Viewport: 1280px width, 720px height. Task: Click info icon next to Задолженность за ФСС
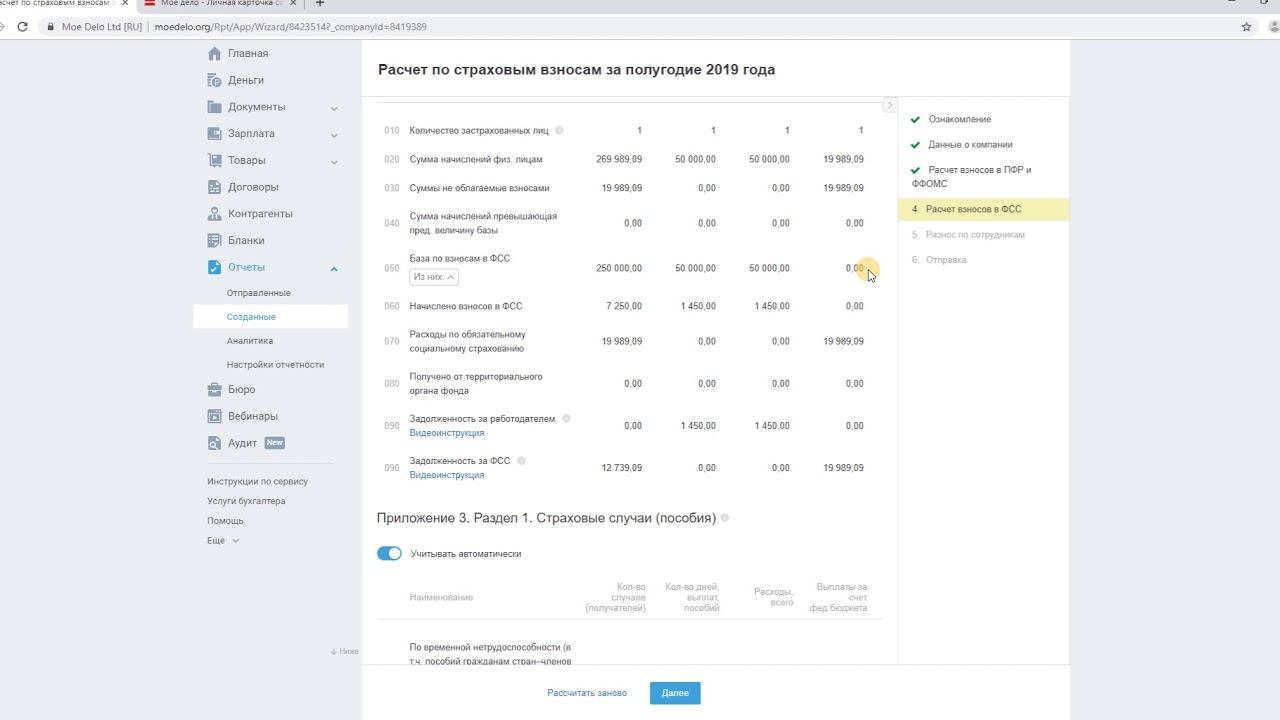tap(521, 461)
